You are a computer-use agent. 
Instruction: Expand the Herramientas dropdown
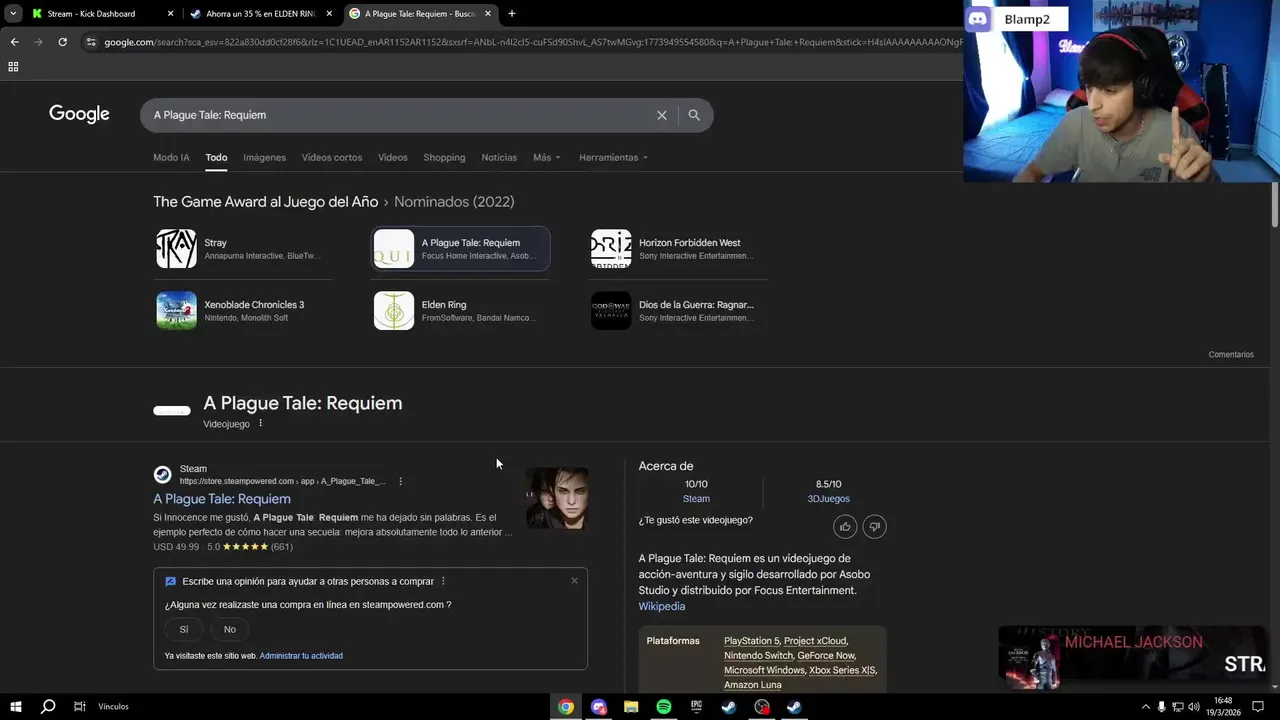click(613, 157)
